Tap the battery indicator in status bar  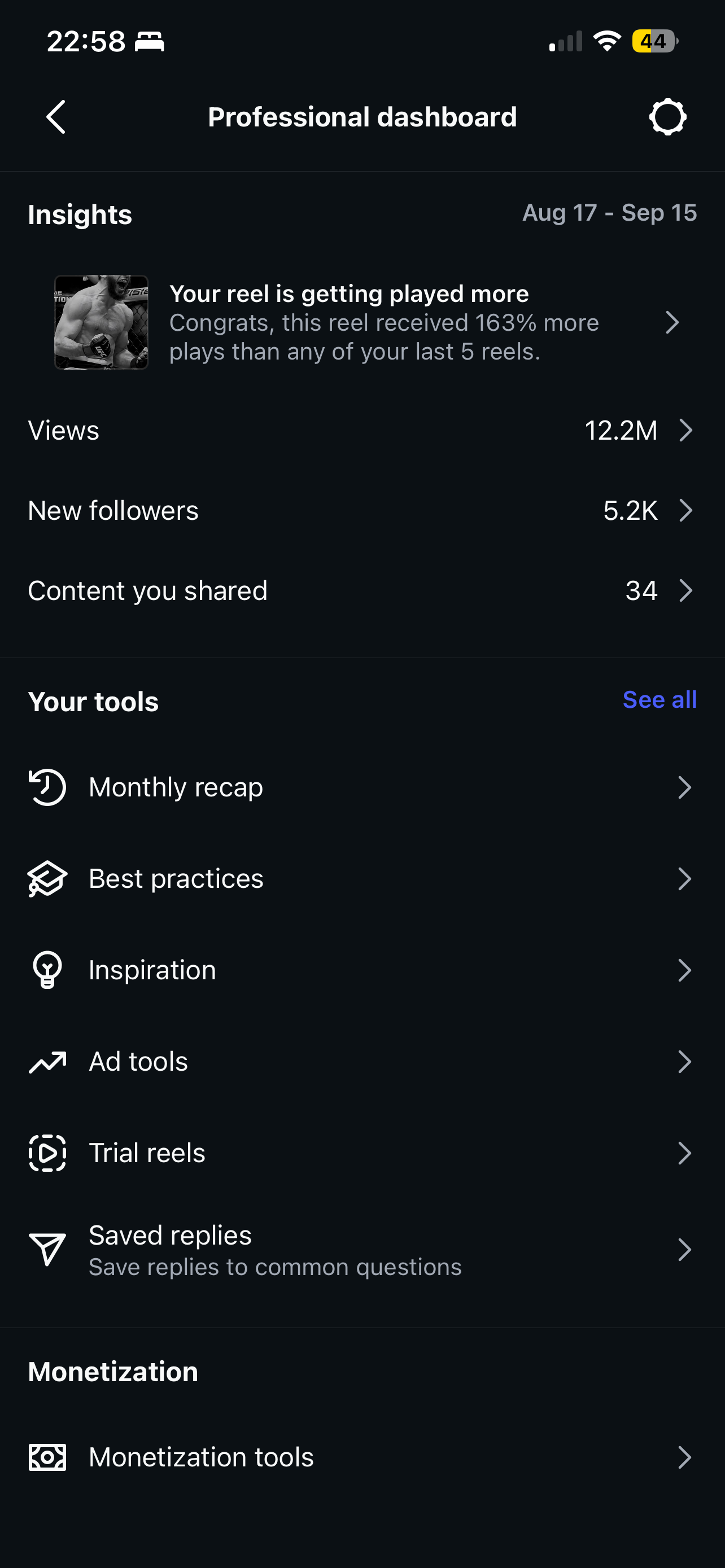click(x=654, y=41)
